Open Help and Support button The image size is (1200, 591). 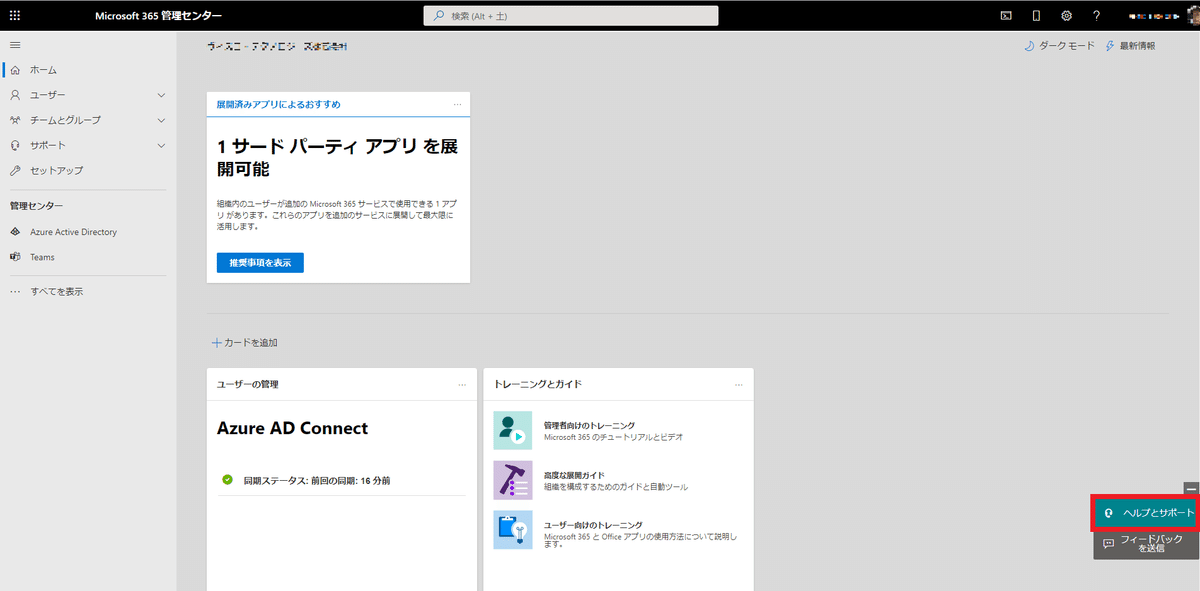coord(1146,512)
